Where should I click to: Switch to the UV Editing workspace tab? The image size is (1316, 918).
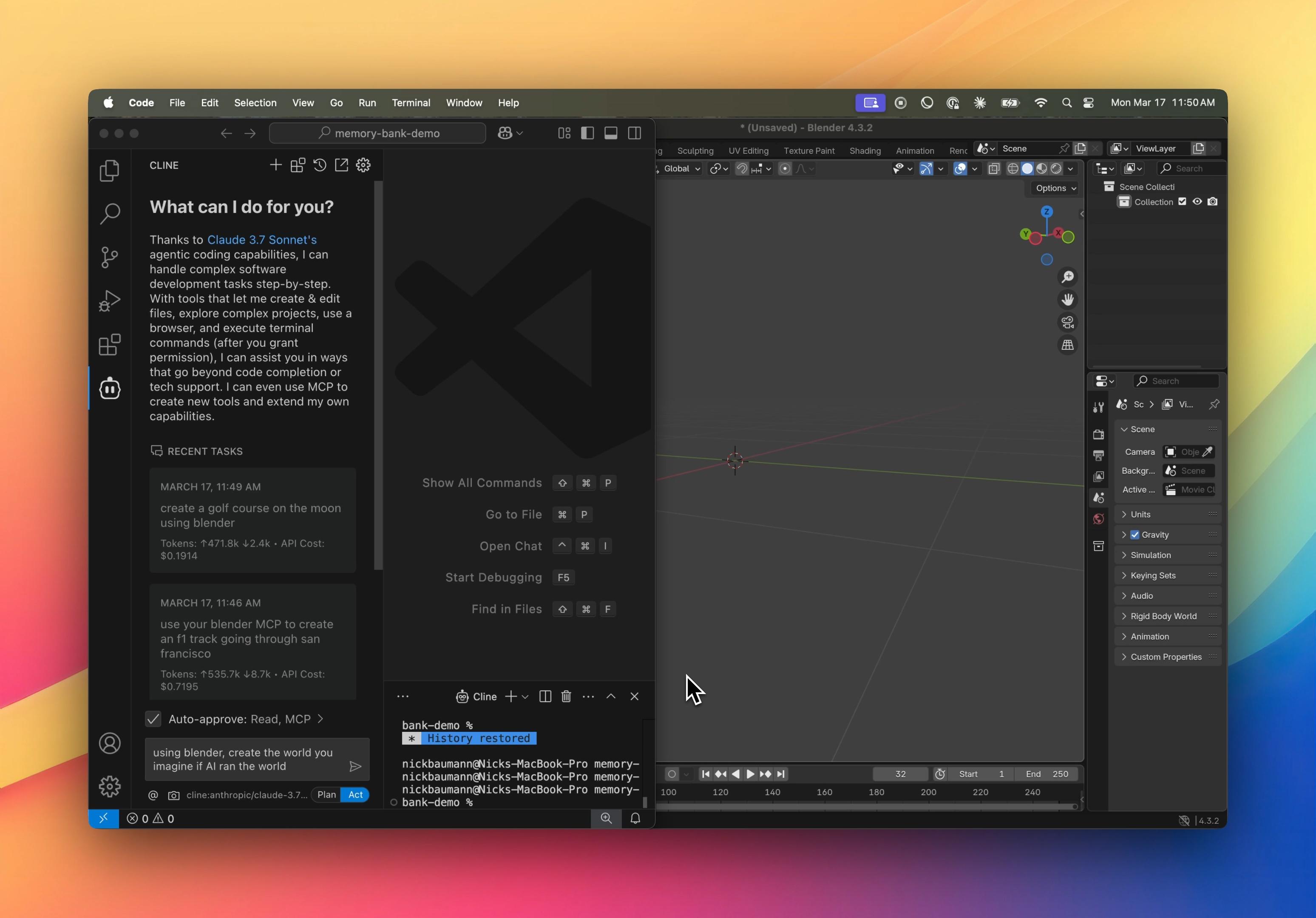tap(748, 151)
